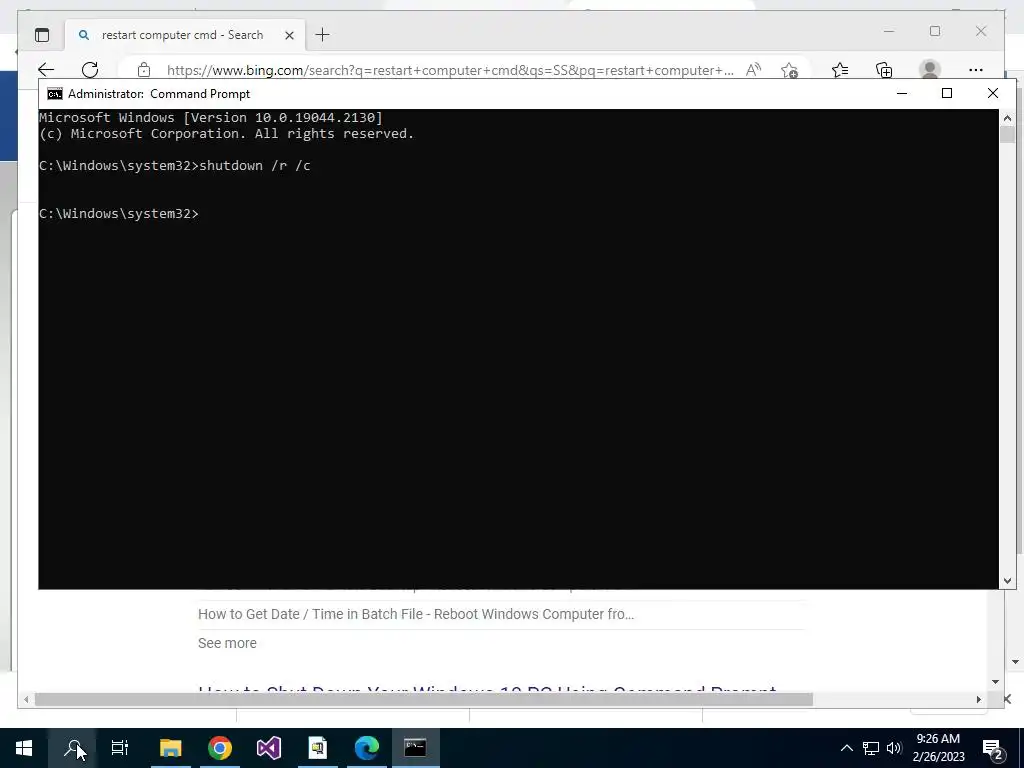The height and width of the screenshot is (768, 1024).
Task: Open Read aloud icon in address bar
Action: pyautogui.click(x=753, y=70)
